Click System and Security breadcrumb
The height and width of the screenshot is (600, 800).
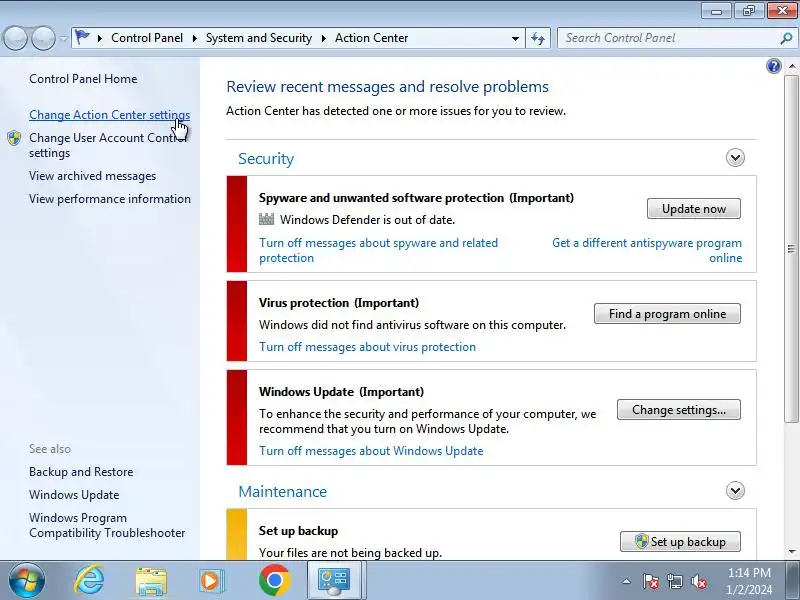tap(259, 38)
